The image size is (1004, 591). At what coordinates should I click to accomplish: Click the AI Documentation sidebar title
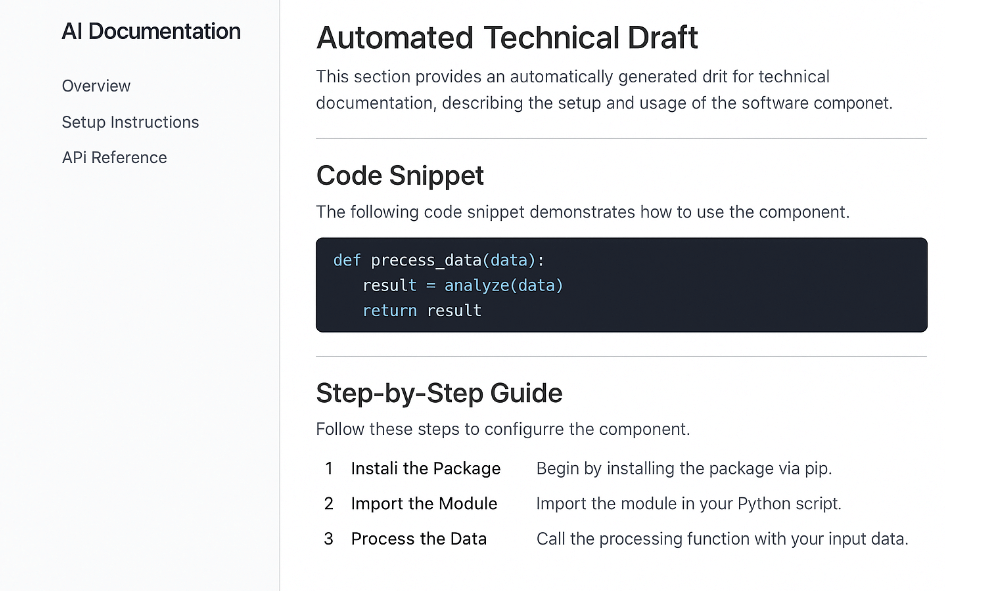click(x=151, y=32)
